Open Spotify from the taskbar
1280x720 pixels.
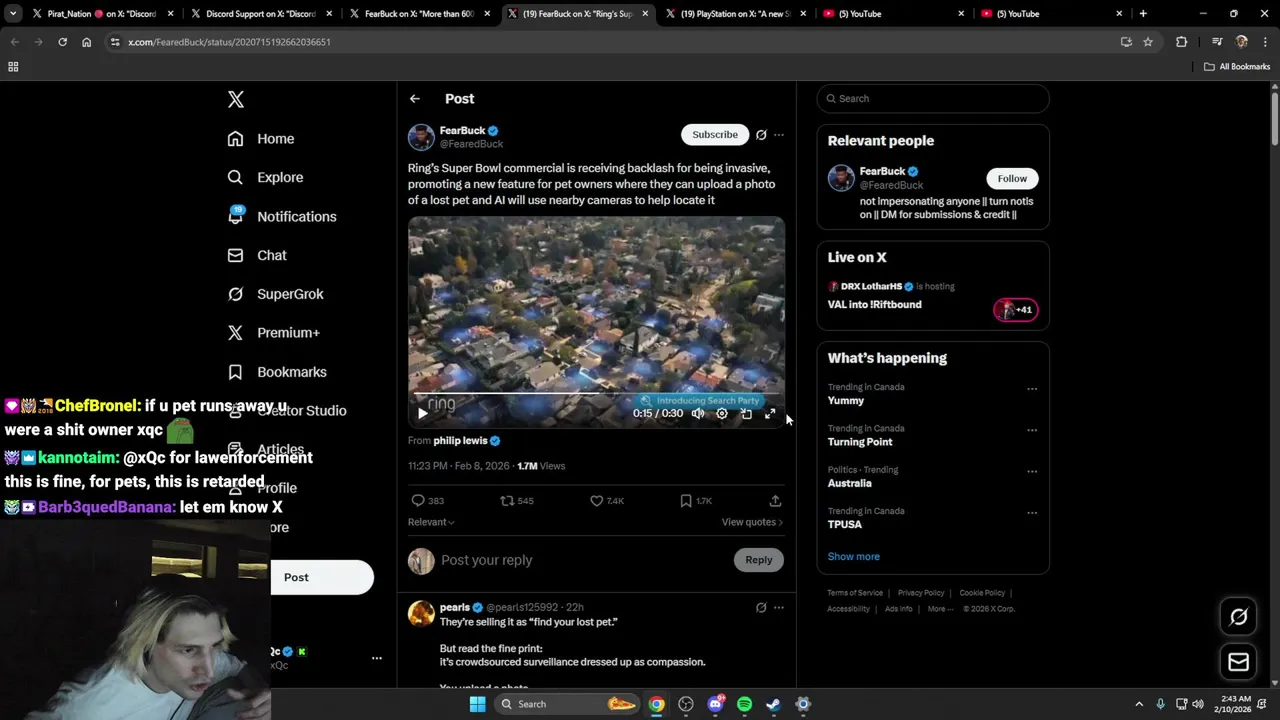pos(744,704)
